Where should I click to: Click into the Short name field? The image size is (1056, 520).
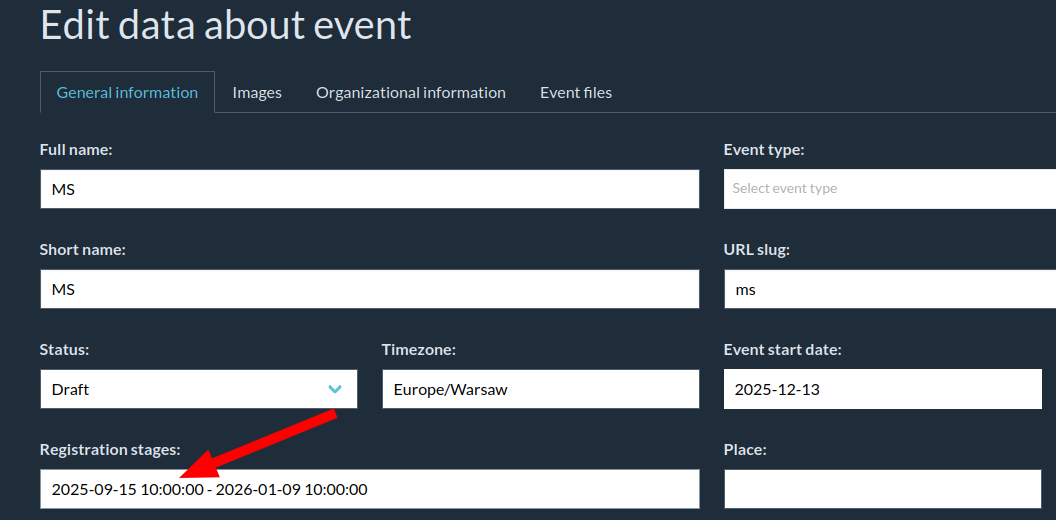pos(369,289)
